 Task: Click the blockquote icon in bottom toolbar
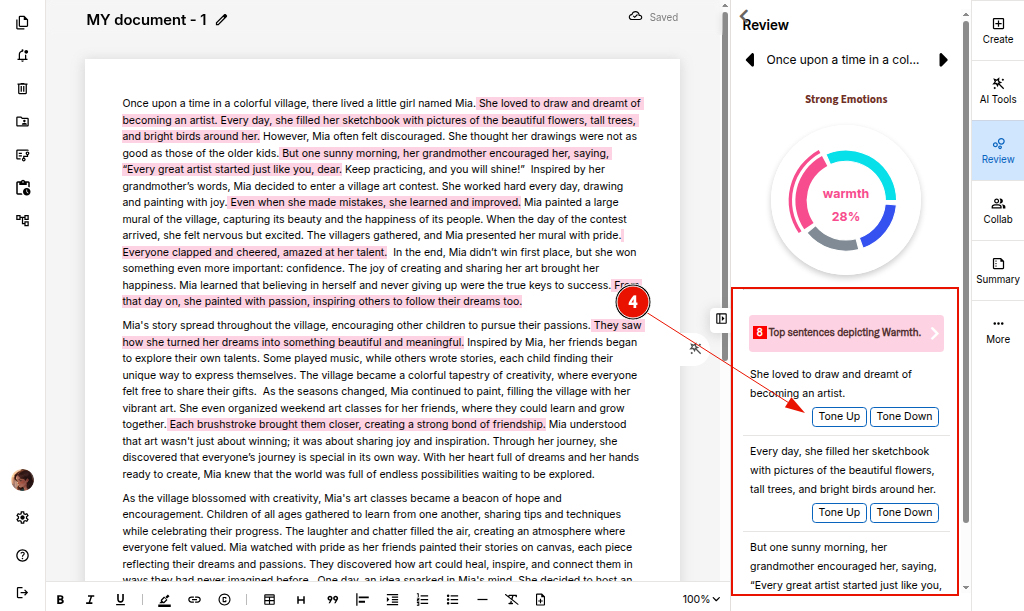click(332, 600)
